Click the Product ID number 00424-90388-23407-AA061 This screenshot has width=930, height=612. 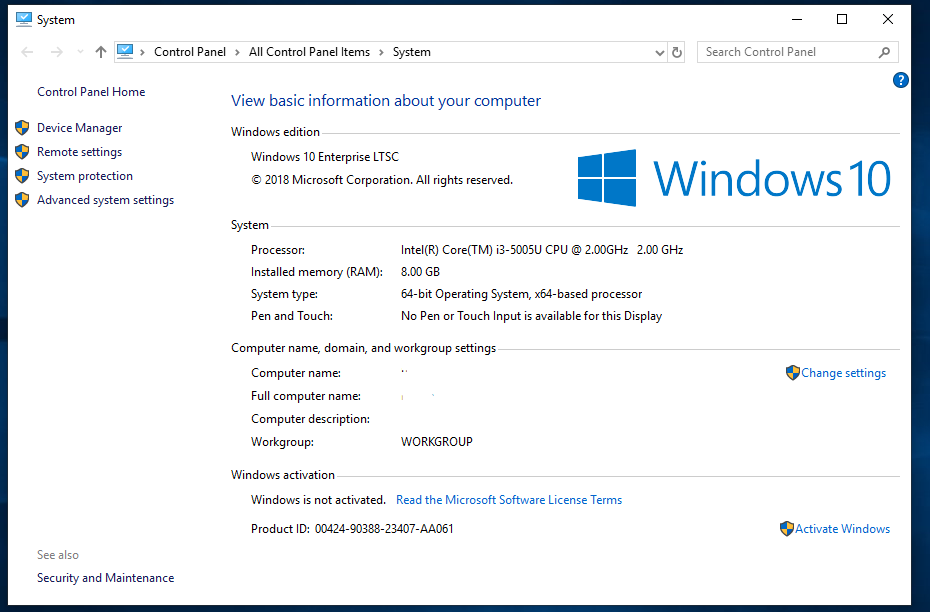pos(384,529)
